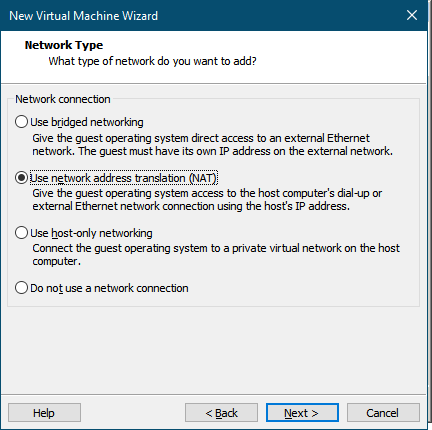Click the 'What type of network' subtitle text
The image size is (432, 430).
[153, 61]
